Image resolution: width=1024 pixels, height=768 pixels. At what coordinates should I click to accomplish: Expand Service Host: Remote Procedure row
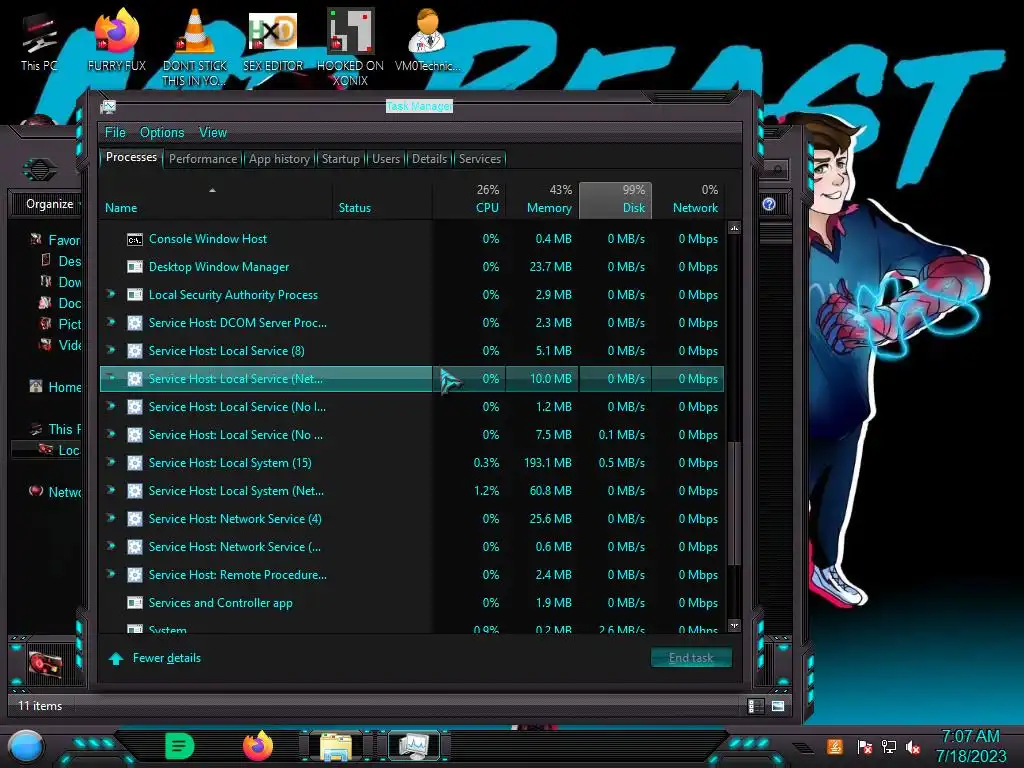[111, 575]
